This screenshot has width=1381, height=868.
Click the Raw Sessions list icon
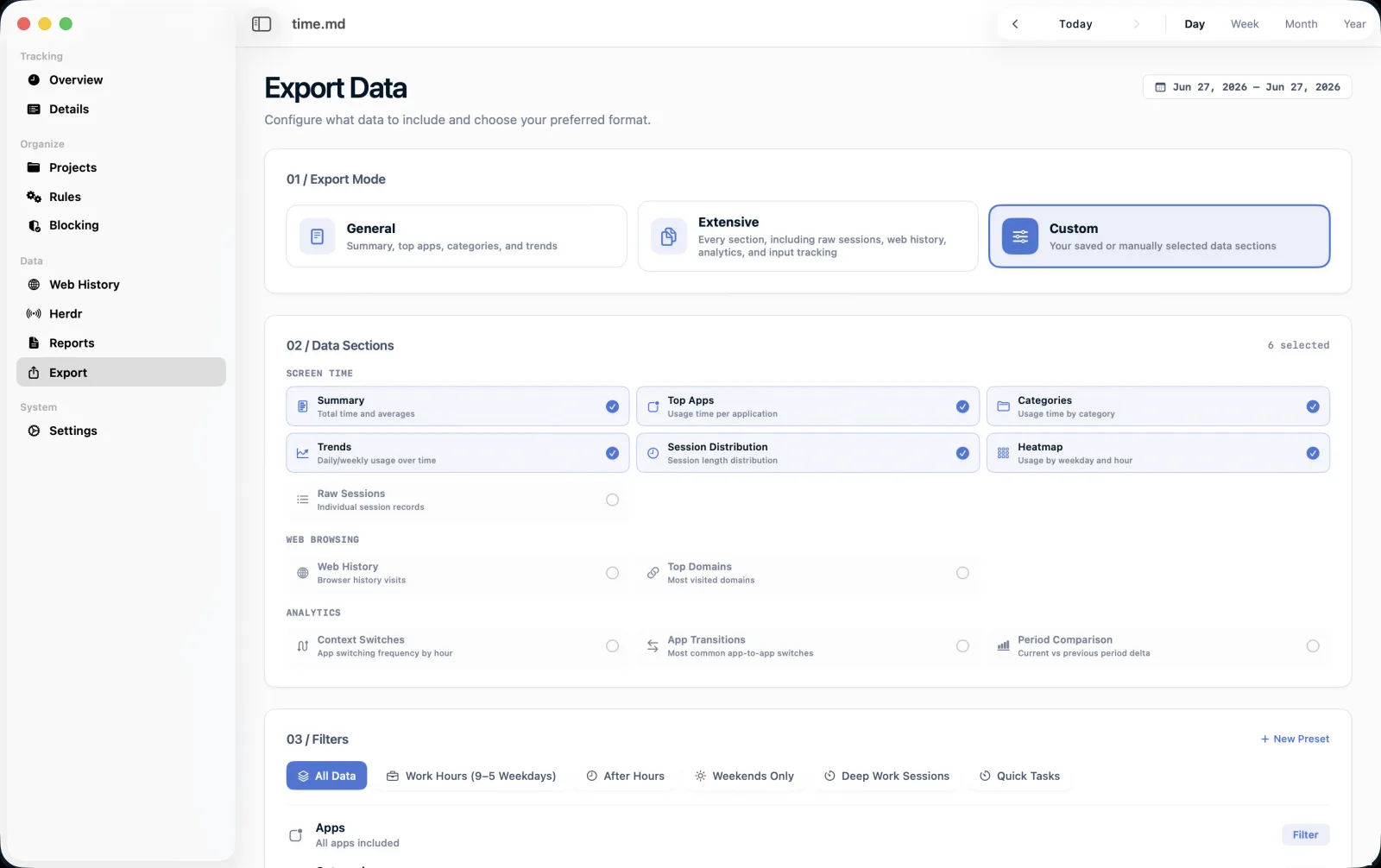click(303, 500)
